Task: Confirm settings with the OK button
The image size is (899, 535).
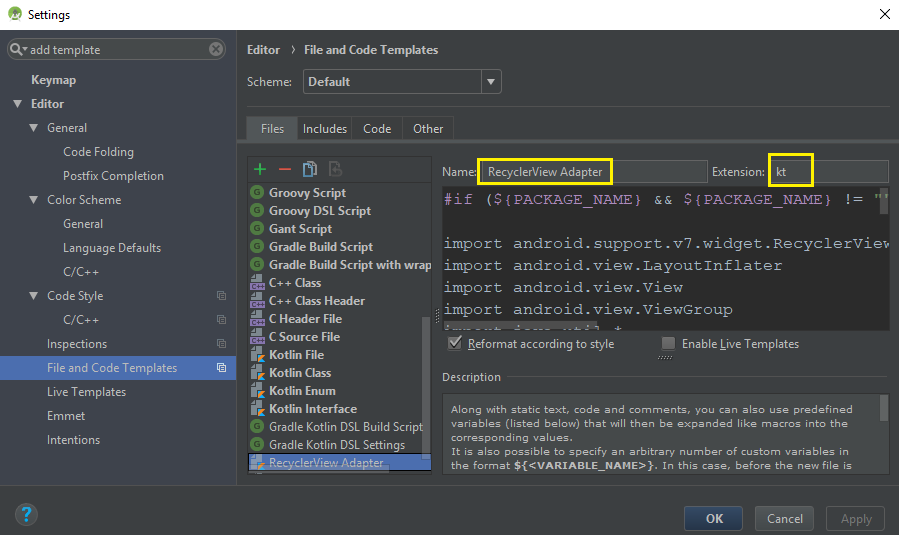Action: point(714,518)
